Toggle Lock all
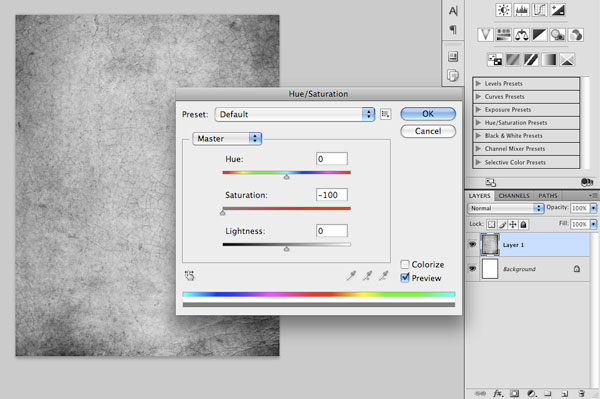 (x=523, y=224)
